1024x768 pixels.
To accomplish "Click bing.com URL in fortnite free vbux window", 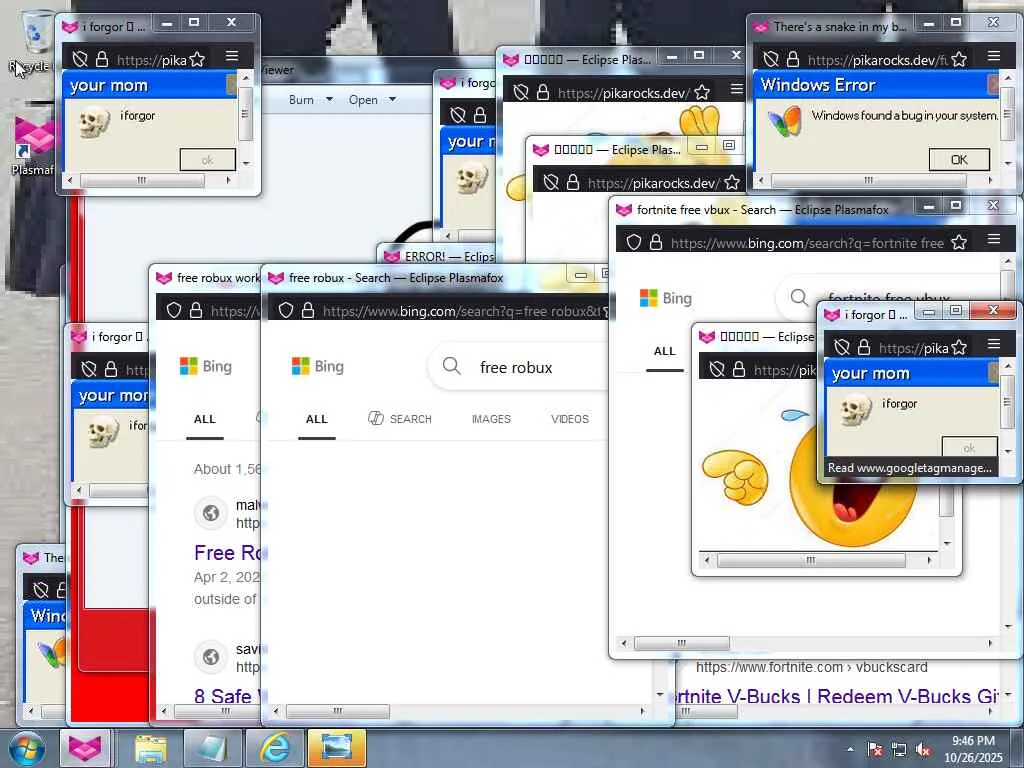I will point(807,243).
